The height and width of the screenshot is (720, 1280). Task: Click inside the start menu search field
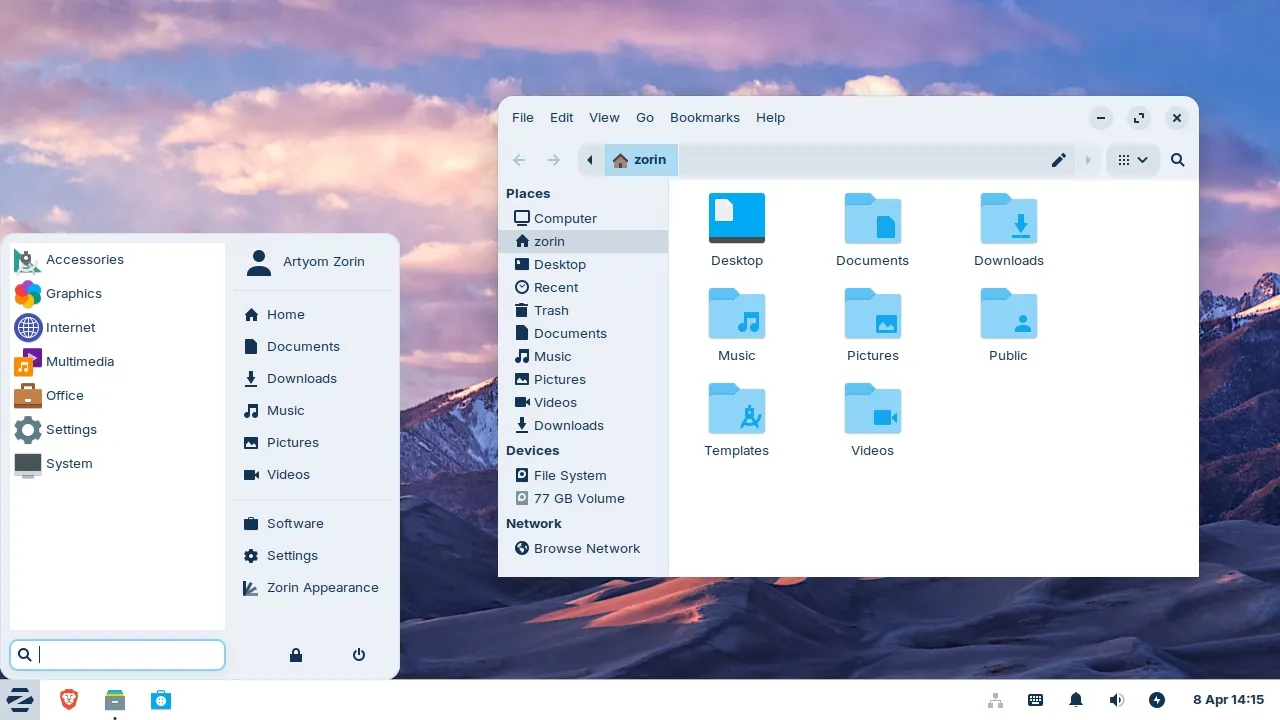(117, 655)
